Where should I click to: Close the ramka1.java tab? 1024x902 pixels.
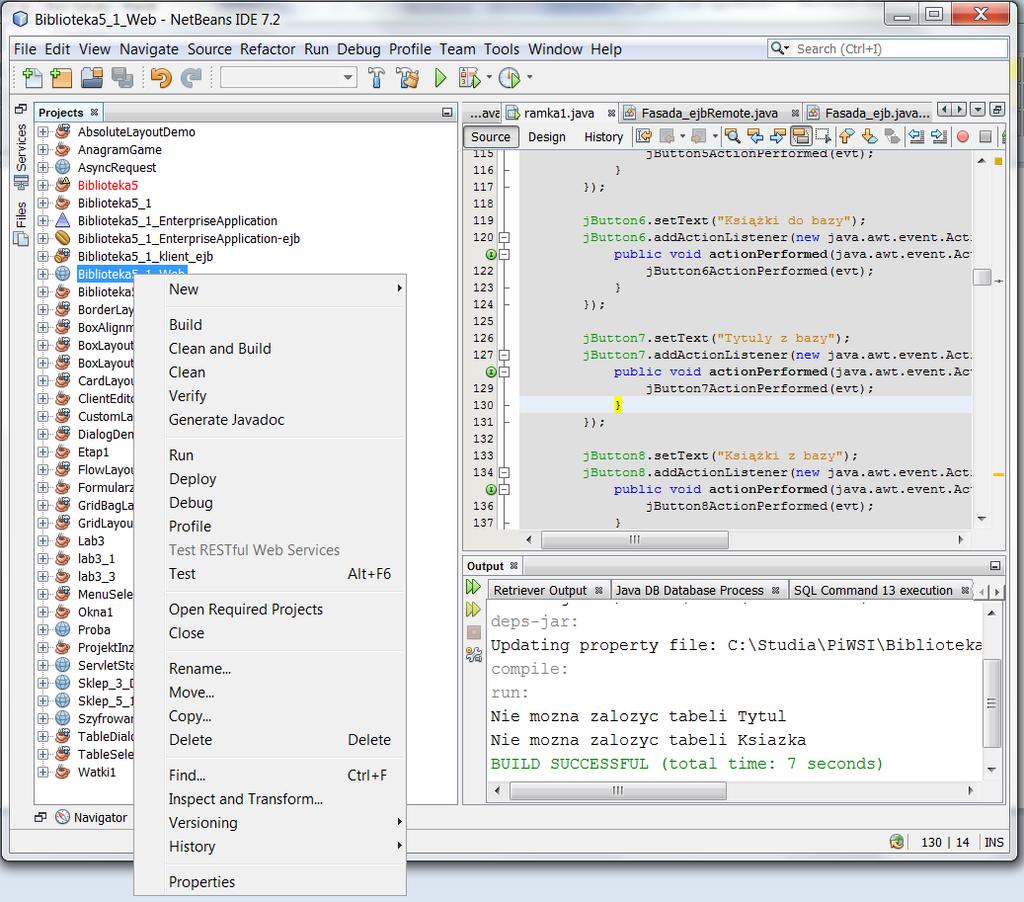(611, 113)
